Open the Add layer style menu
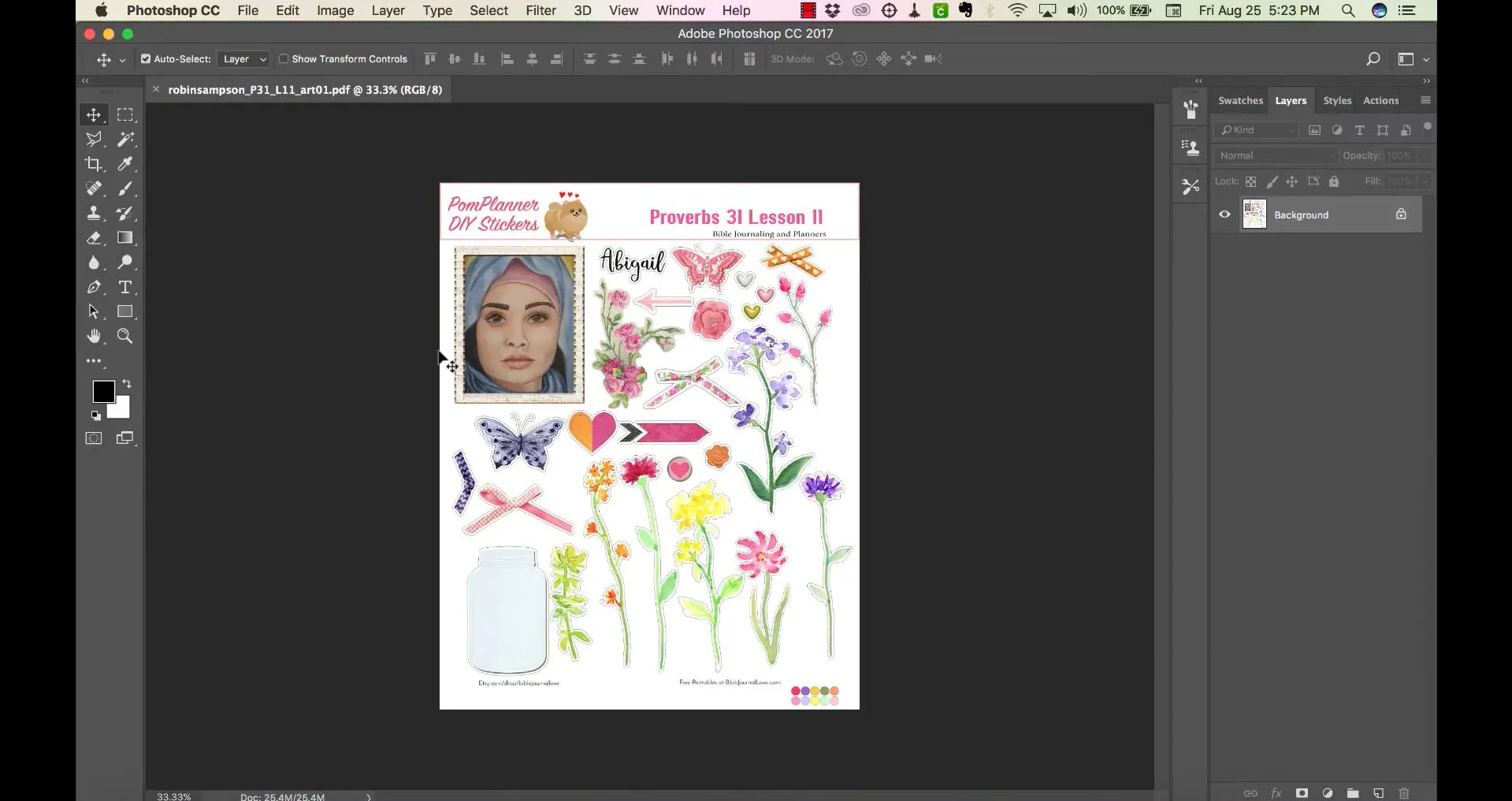The width and height of the screenshot is (1512, 801). pyautogui.click(x=1276, y=793)
